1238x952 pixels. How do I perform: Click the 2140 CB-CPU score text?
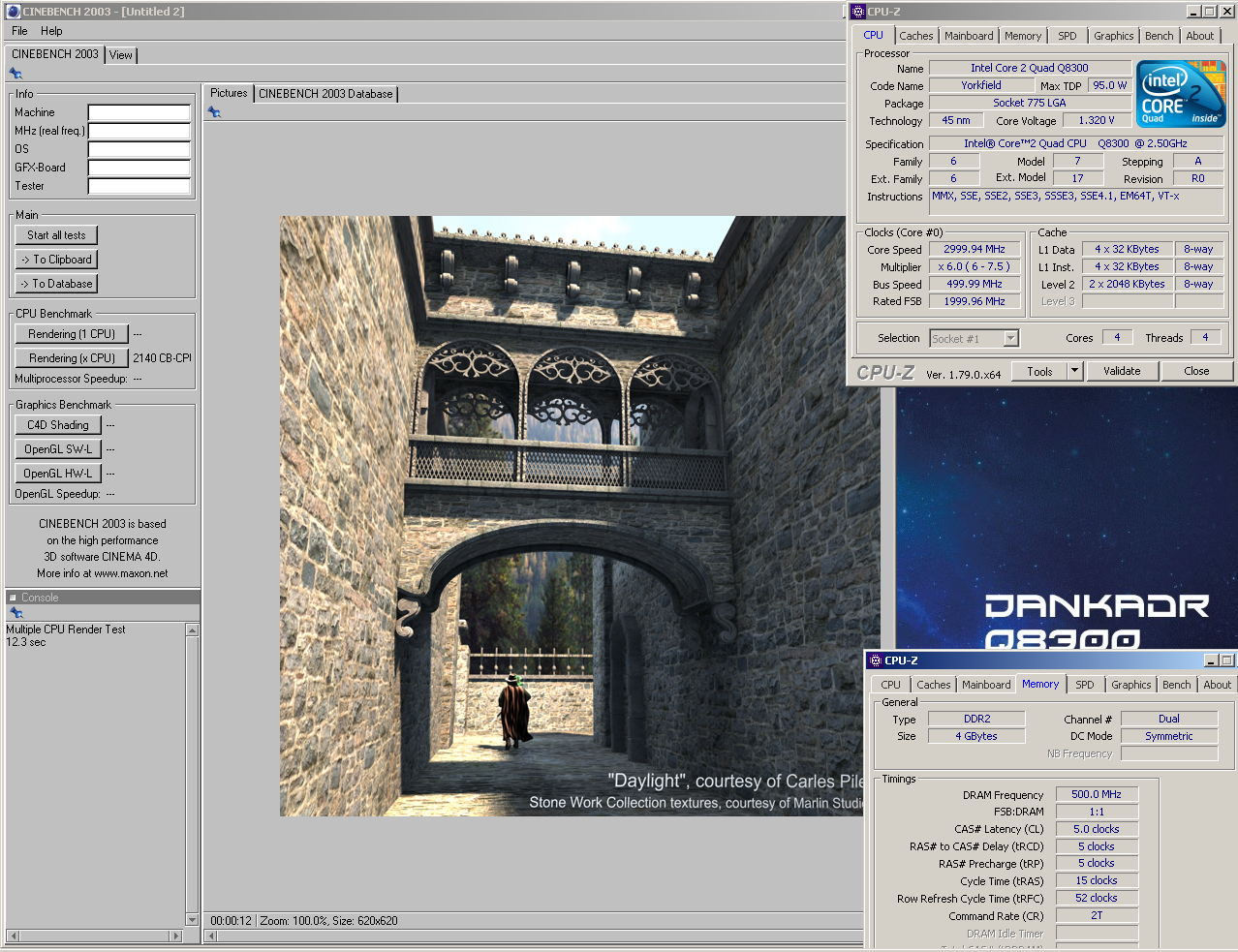162,358
